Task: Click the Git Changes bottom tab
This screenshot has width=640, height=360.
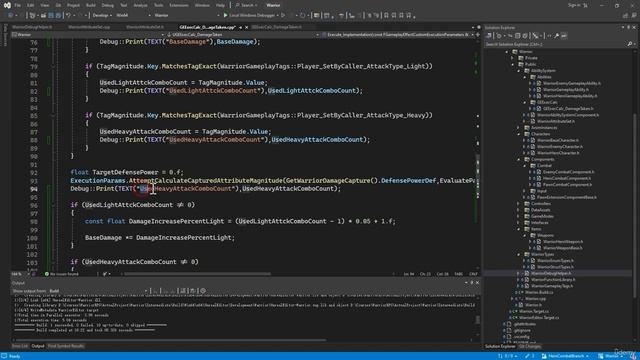Action: (x=530, y=347)
